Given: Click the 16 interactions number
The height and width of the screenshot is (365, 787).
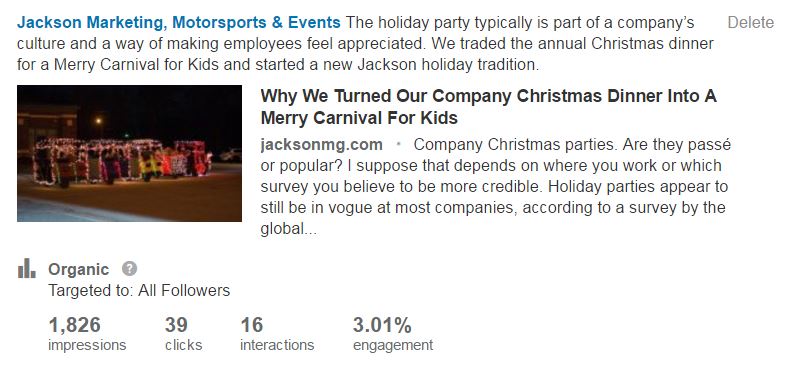Looking at the screenshot, I should coord(251,325).
